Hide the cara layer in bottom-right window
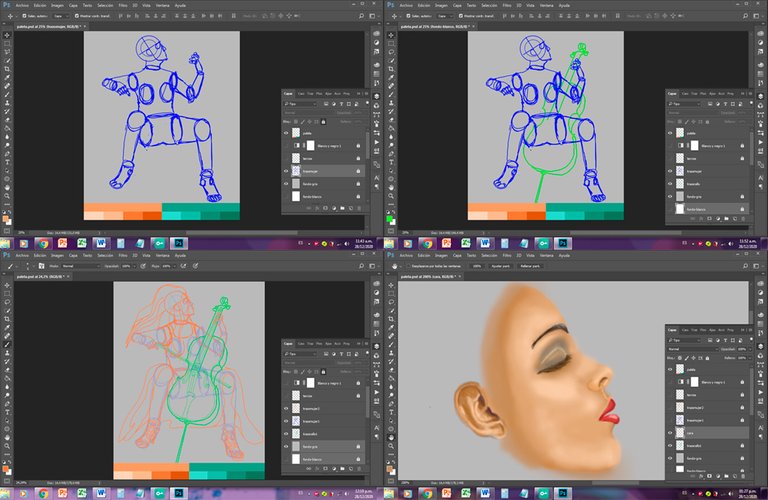This screenshot has width=768, height=500. (x=670, y=433)
